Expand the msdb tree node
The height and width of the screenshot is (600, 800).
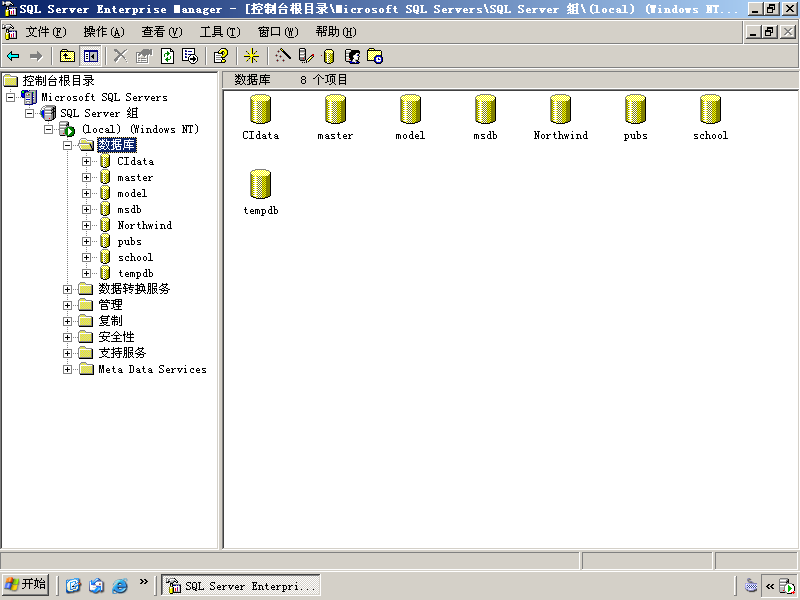86,209
